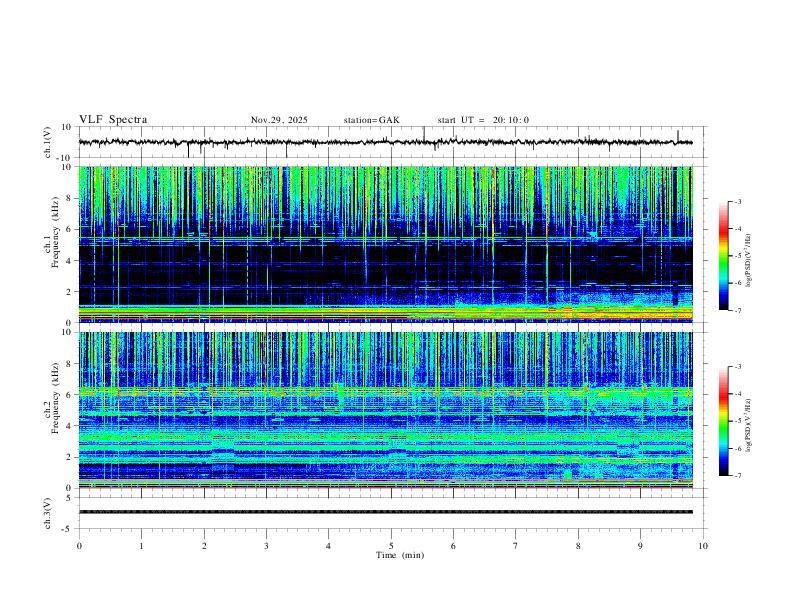792x612 pixels.
Task: Click the ch.1 spectrogram panel
Action: (x=385, y=244)
